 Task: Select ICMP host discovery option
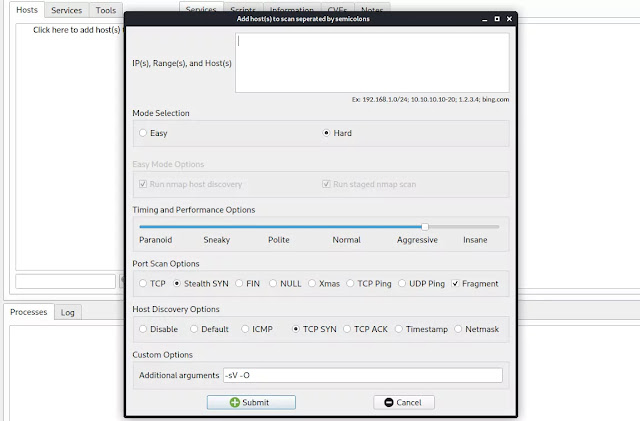[x=245, y=329]
